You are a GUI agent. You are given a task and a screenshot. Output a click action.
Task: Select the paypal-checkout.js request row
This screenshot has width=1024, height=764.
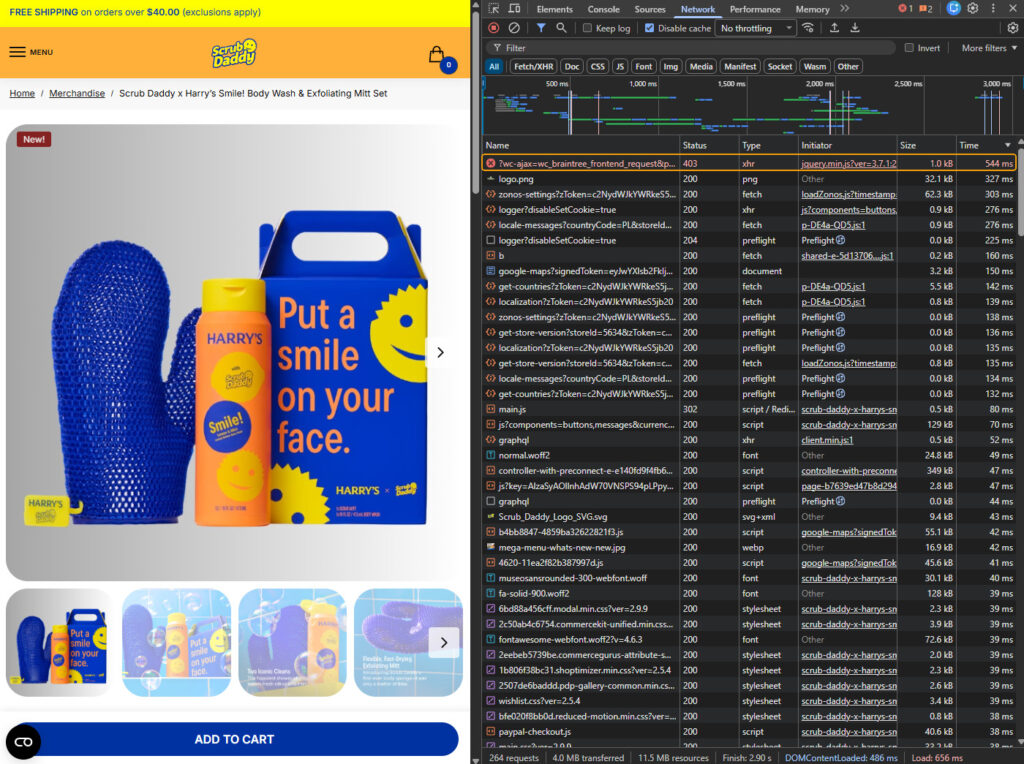pyautogui.click(x=748, y=731)
